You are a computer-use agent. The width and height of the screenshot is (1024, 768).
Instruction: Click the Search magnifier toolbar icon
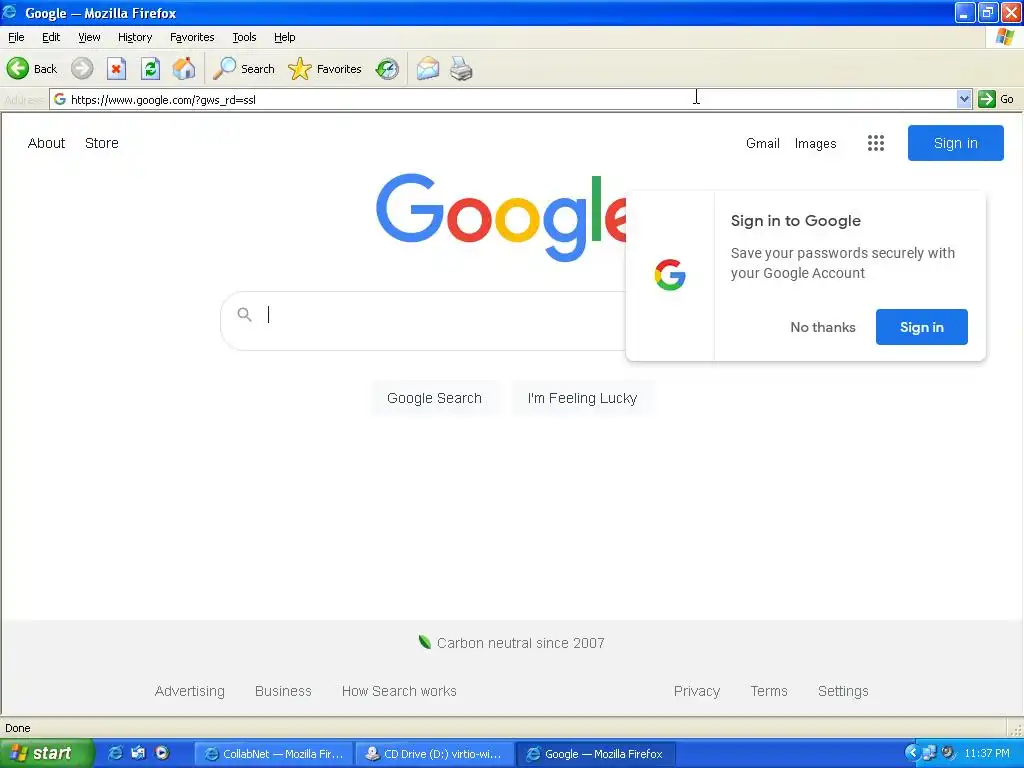point(225,69)
